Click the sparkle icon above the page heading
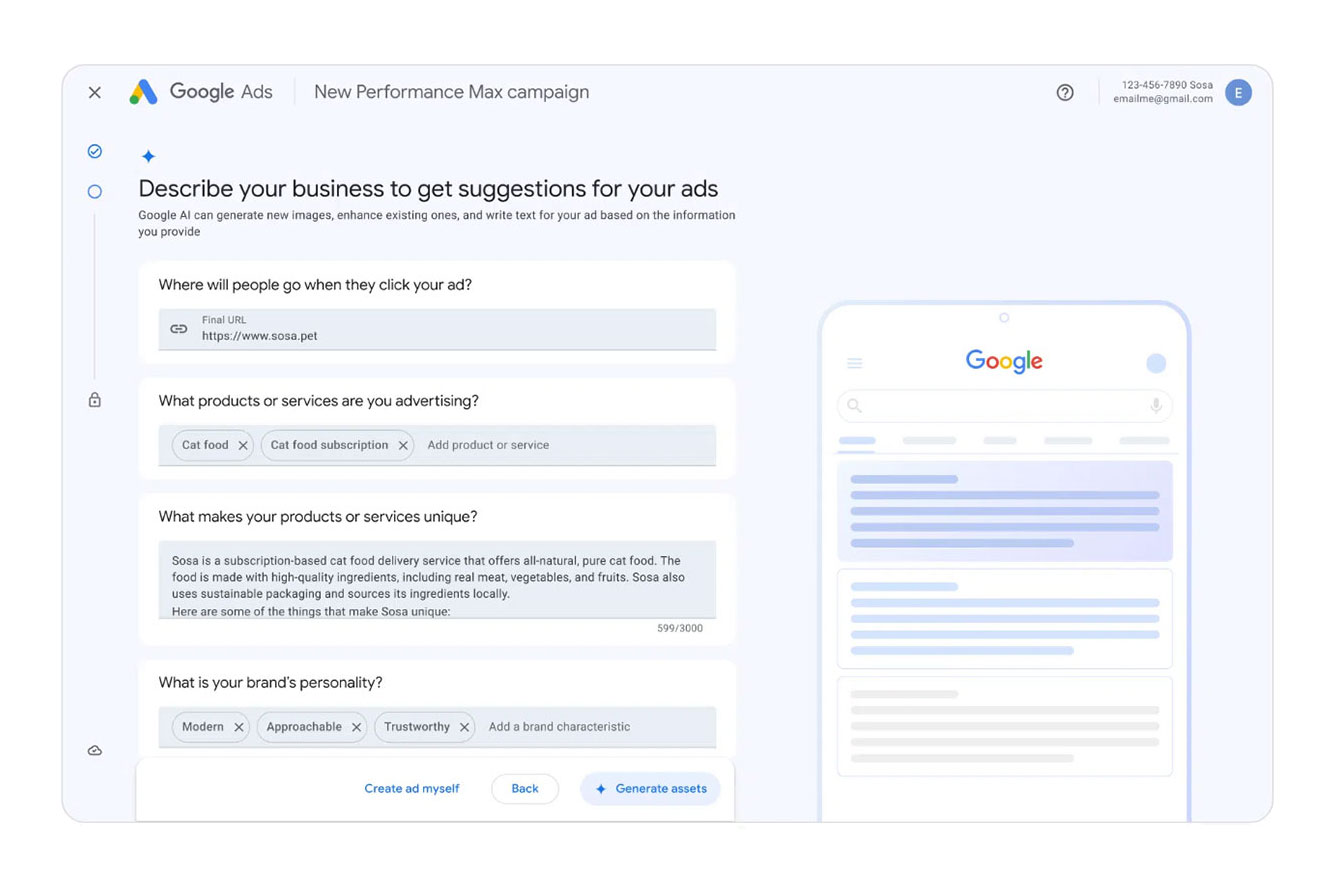1338x893 pixels. click(x=148, y=156)
